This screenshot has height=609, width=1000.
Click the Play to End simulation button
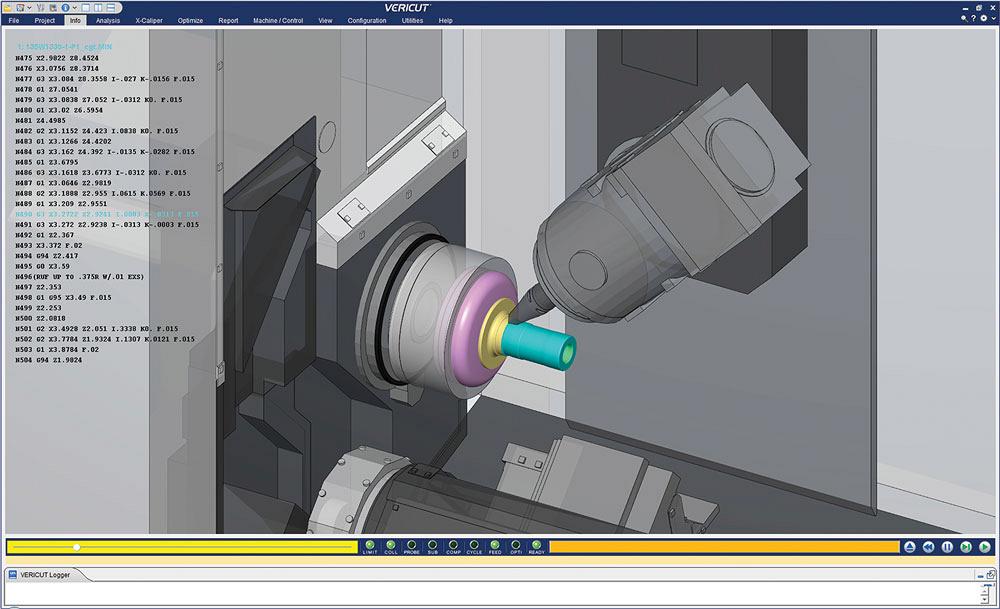pyautogui.click(x=985, y=547)
